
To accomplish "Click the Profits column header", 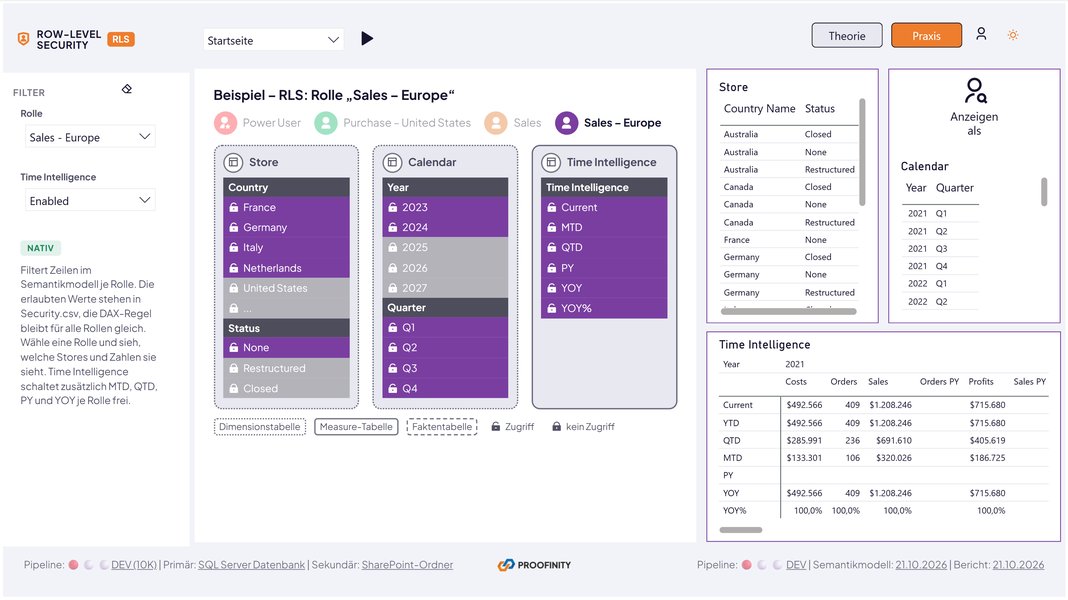I will [x=981, y=382].
